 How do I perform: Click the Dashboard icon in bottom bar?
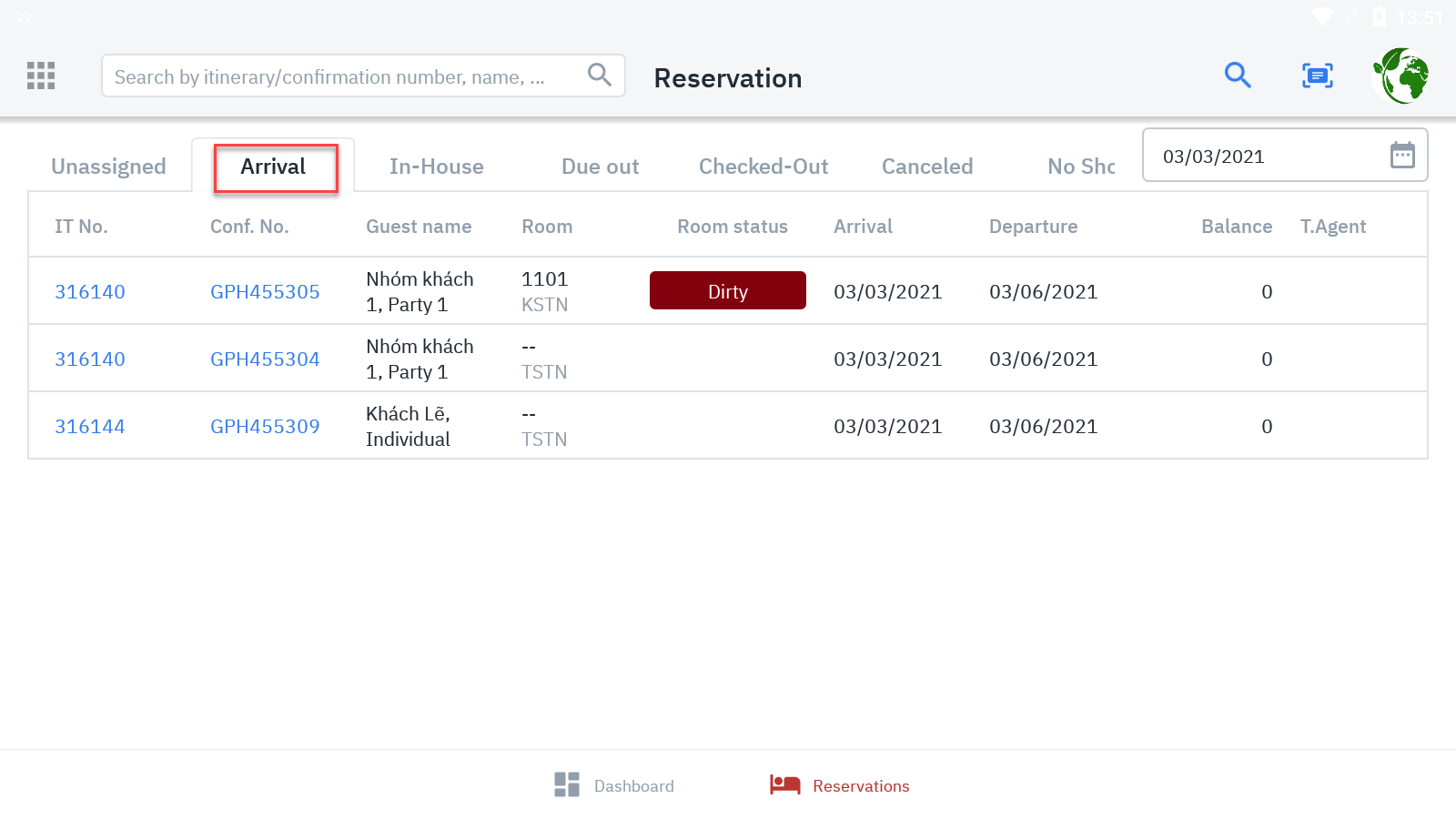567,784
